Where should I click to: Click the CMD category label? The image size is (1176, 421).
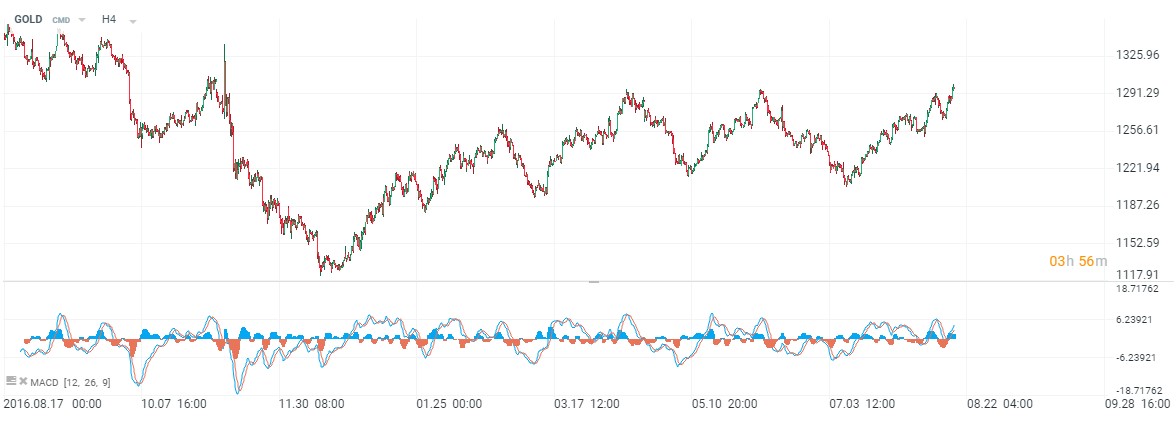tap(61, 19)
